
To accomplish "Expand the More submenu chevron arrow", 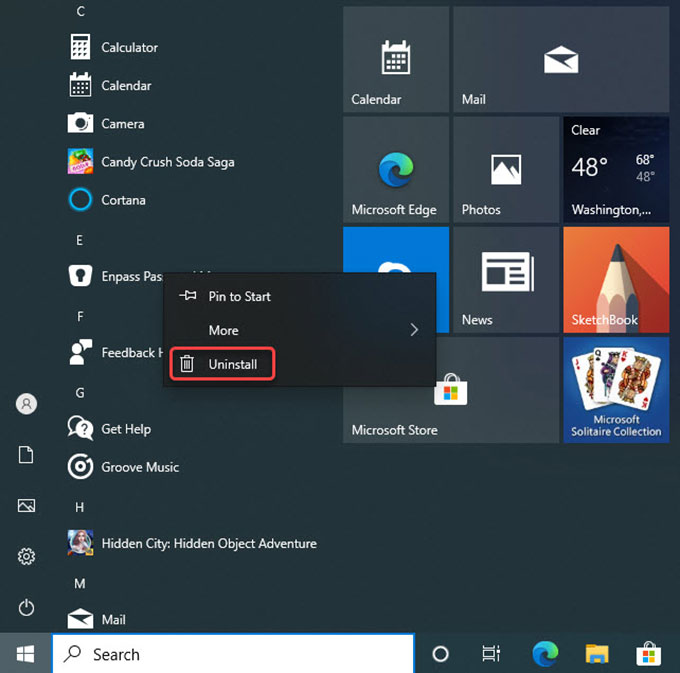I will coord(414,330).
